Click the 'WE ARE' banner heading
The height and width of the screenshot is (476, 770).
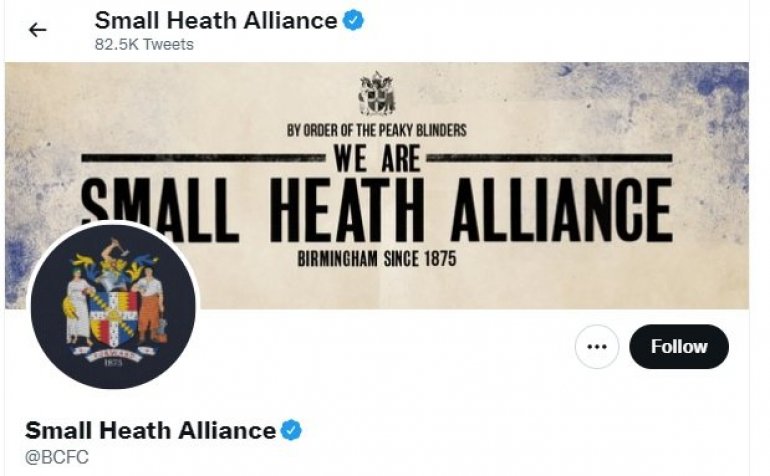(x=377, y=158)
